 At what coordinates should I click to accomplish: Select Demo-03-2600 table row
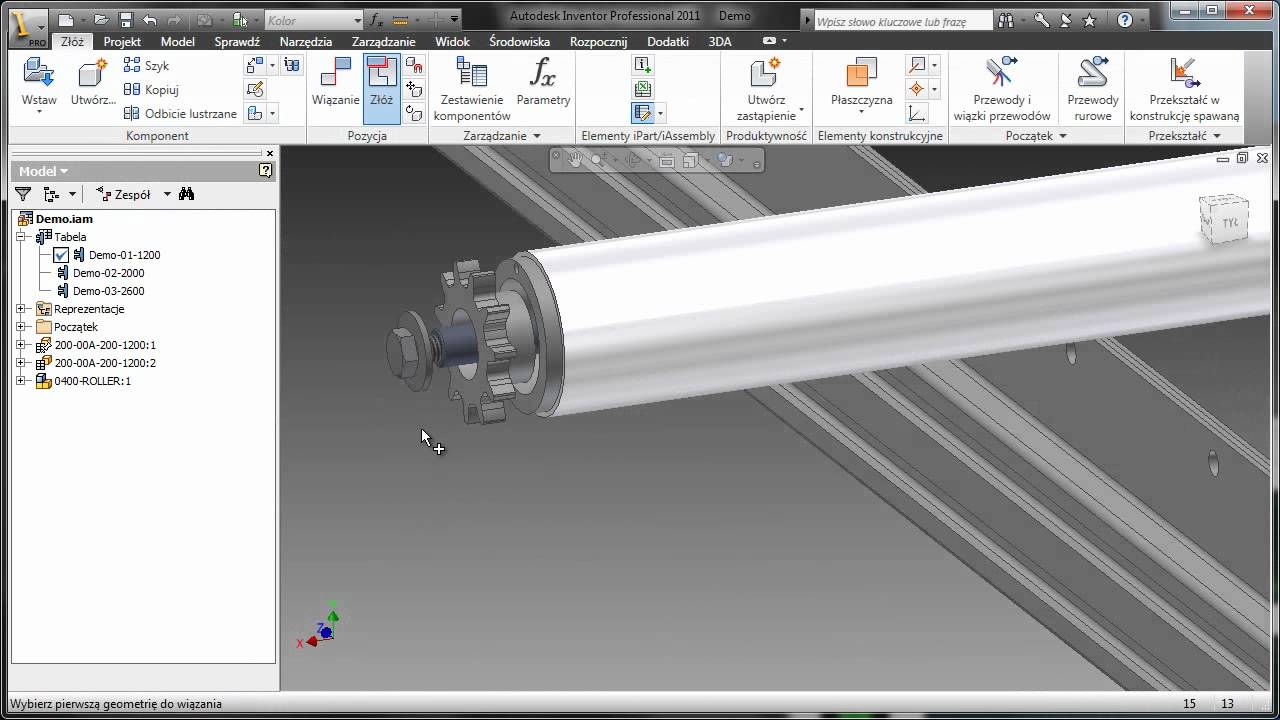pos(108,291)
